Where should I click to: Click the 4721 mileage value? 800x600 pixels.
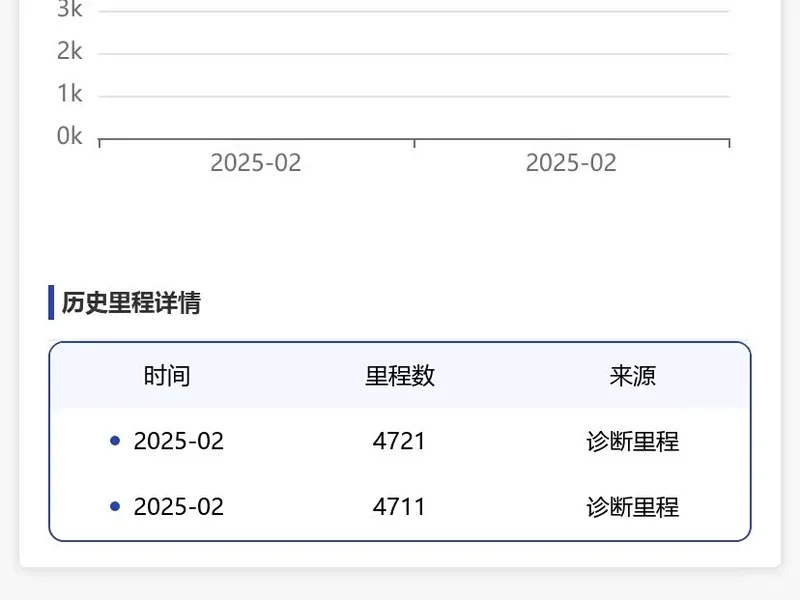tap(399, 441)
